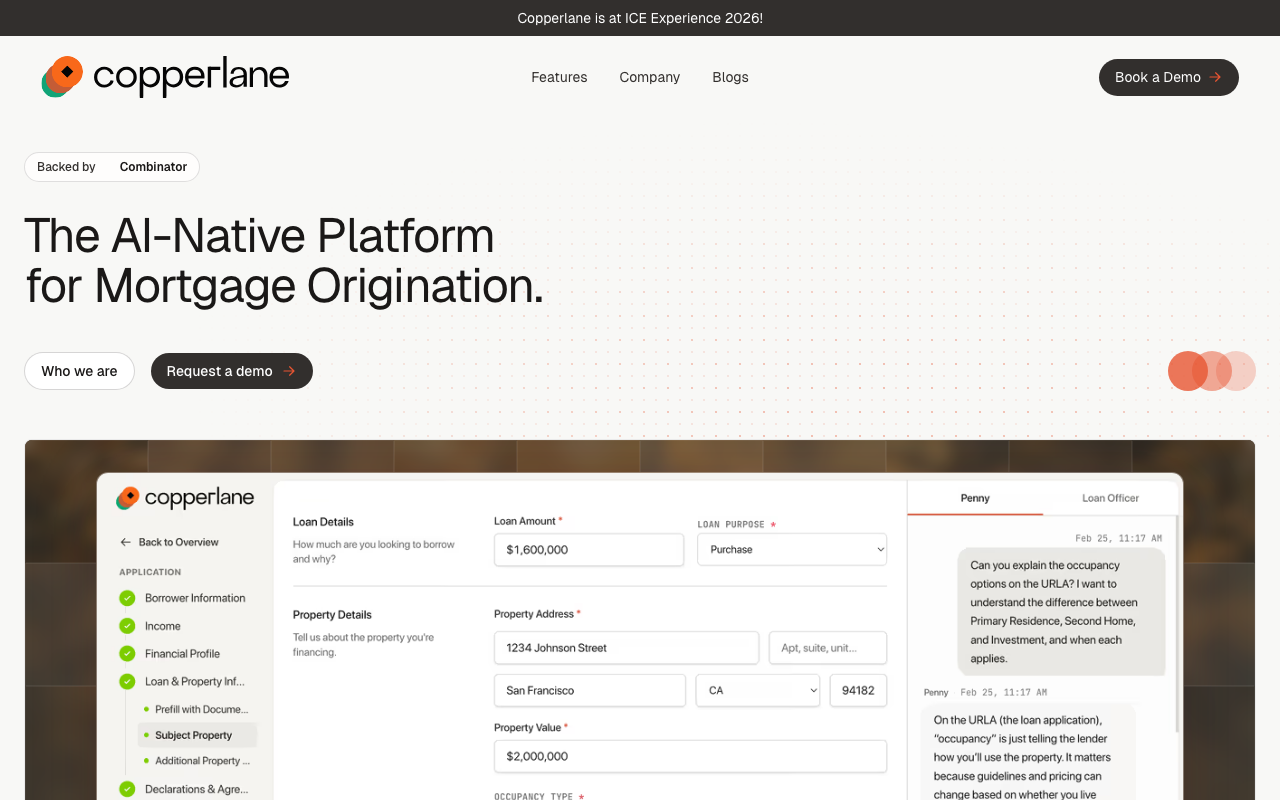1280x800 pixels.
Task: Open the Features menu item
Action: point(559,77)
